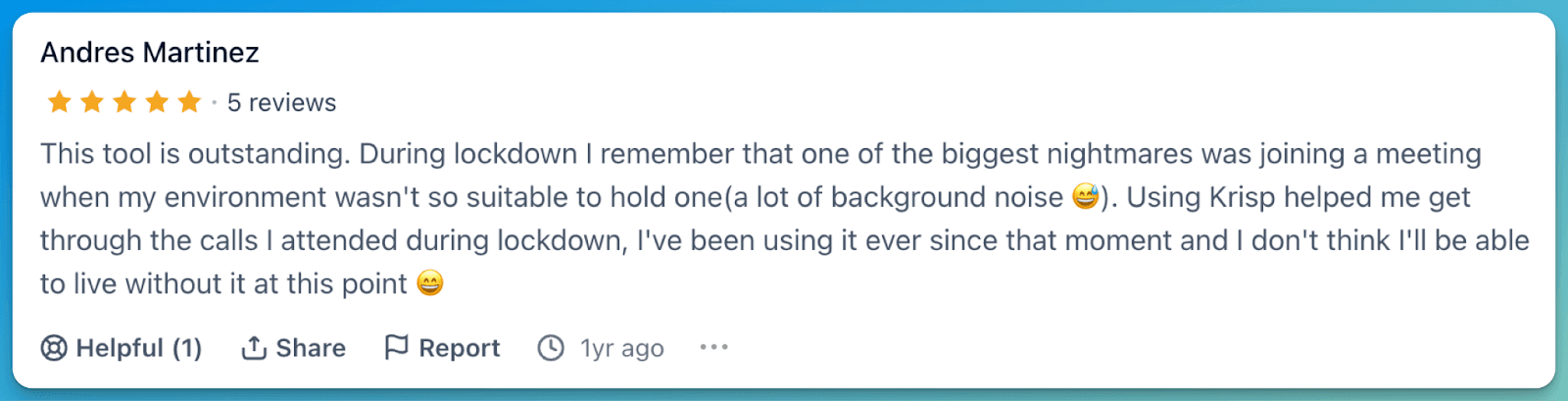Click the clock icon beside the timestamp
The width and height of the screenshot is (1568, 401).
click(x=551, y=348)
